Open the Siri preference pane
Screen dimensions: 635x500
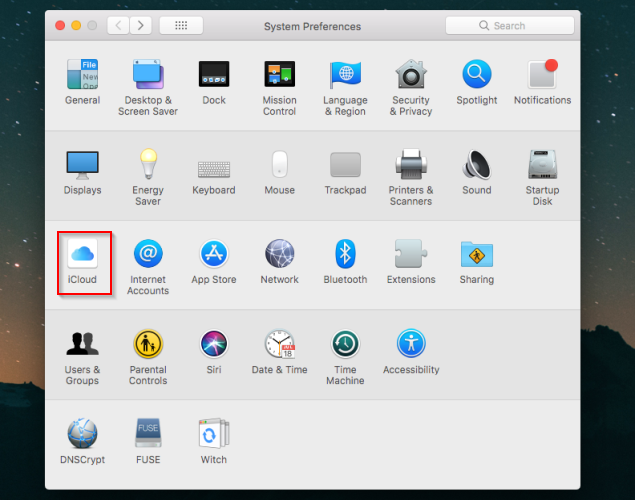tap(214, 345)
